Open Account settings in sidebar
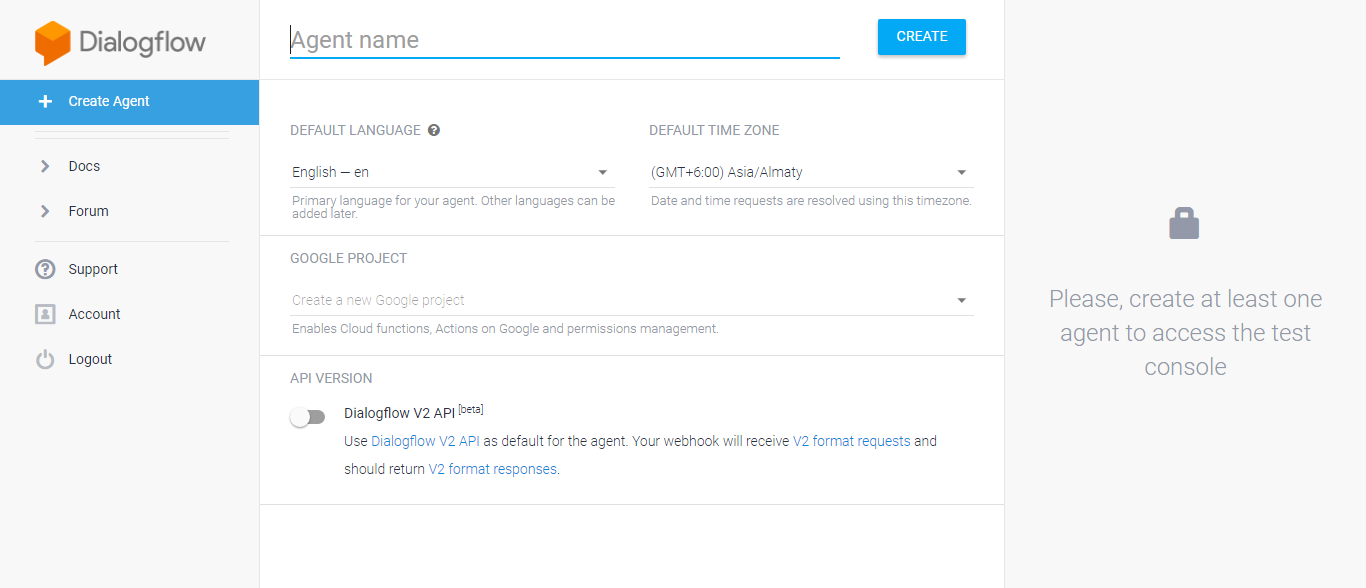 pyautogui.click(x=94, y=314)
